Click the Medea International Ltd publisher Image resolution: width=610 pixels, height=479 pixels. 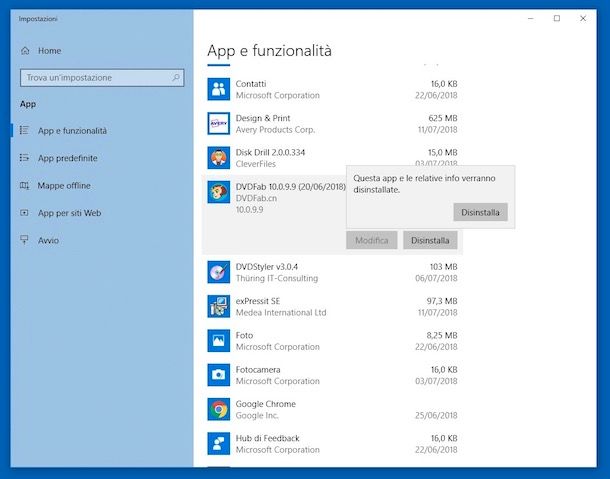click(x=281, y=312)
